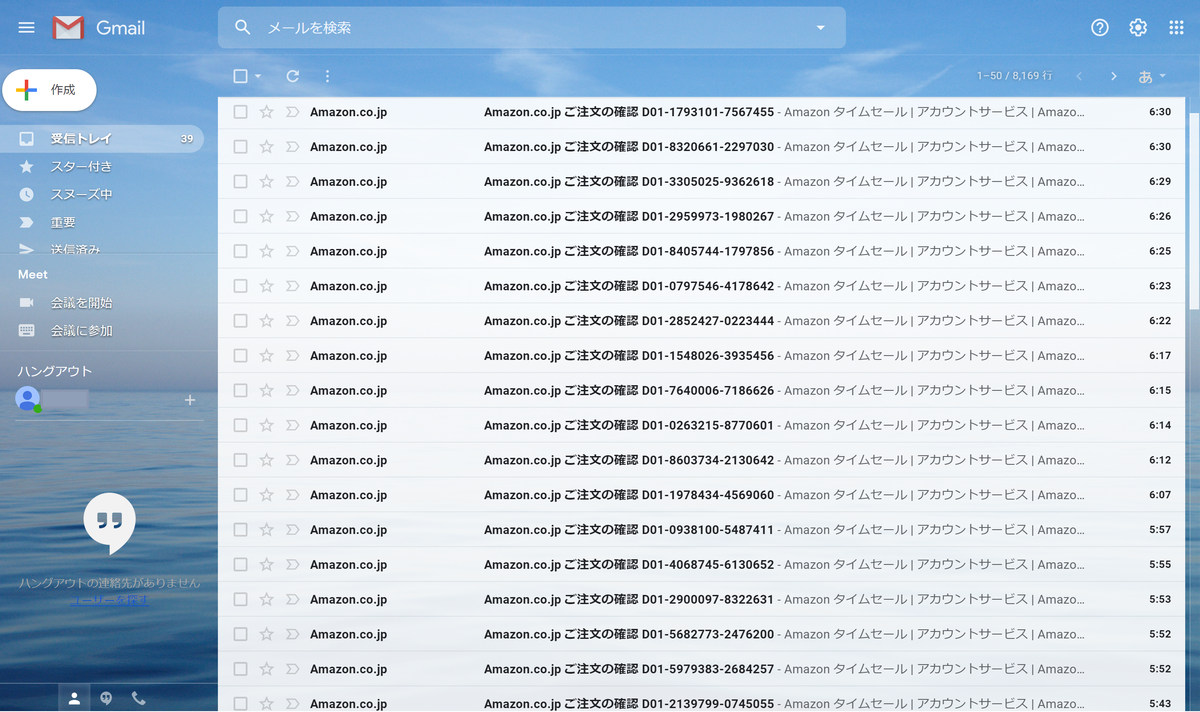The image size is (1200, 712).
Task: Select the email D01-4068745-6130652 checkbox
Action: tap(240, 565)
